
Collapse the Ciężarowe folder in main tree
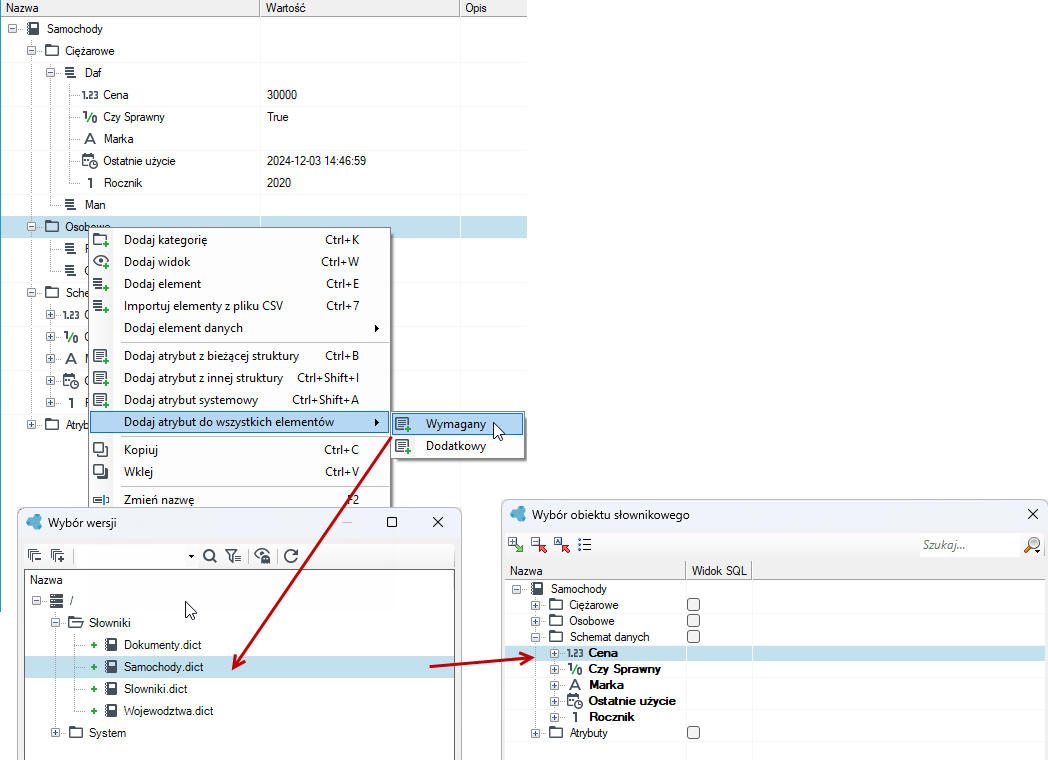click(31, 51)
